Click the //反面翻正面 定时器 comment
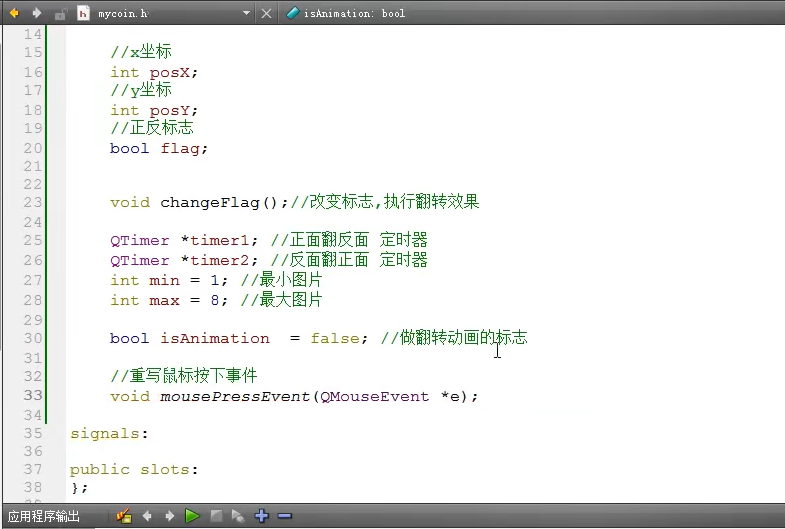The height and width of the screenshot is (529, 785). click(349, 260)
